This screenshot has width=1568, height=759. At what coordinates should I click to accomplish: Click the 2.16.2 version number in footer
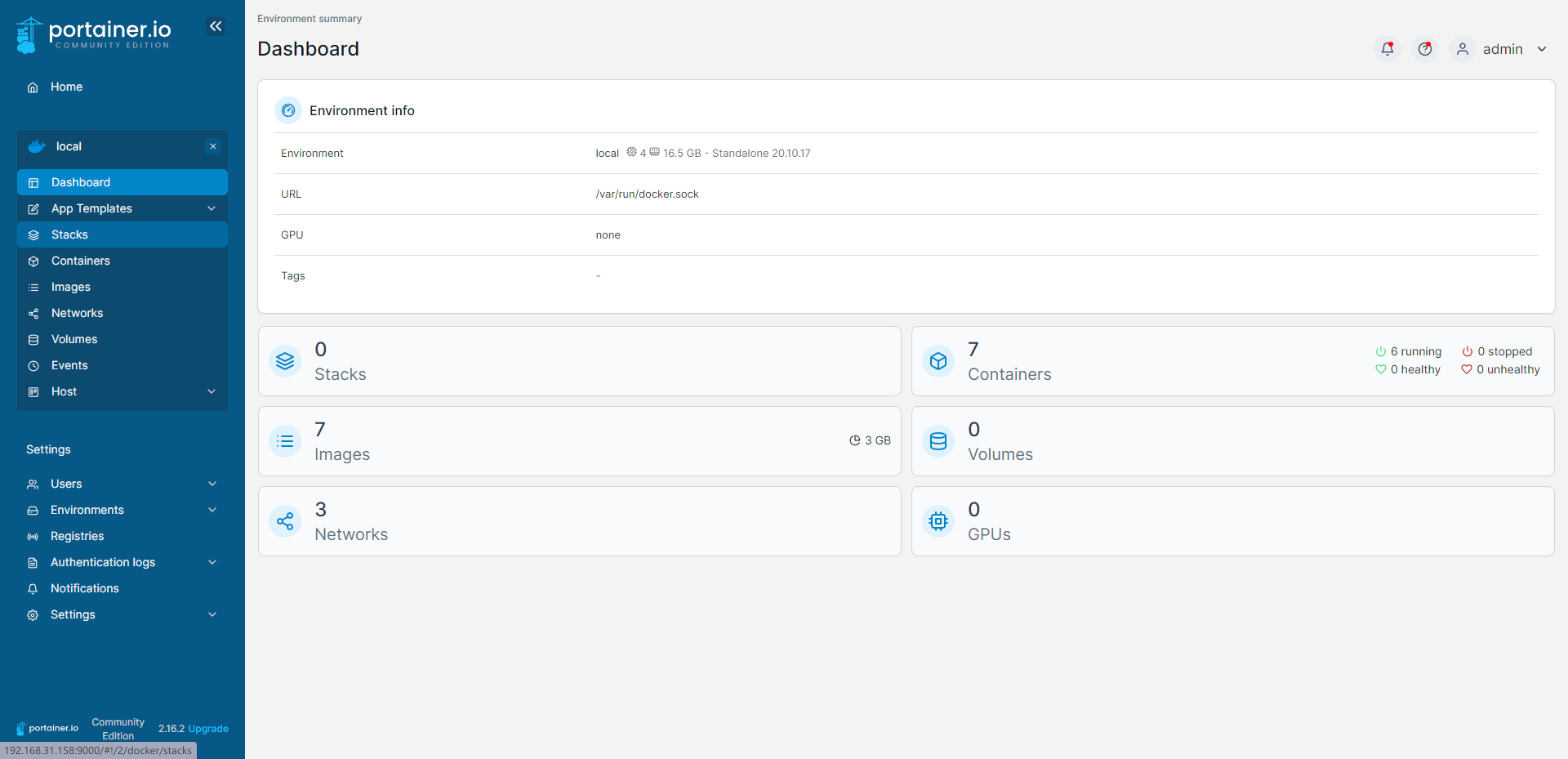(171, 729)
